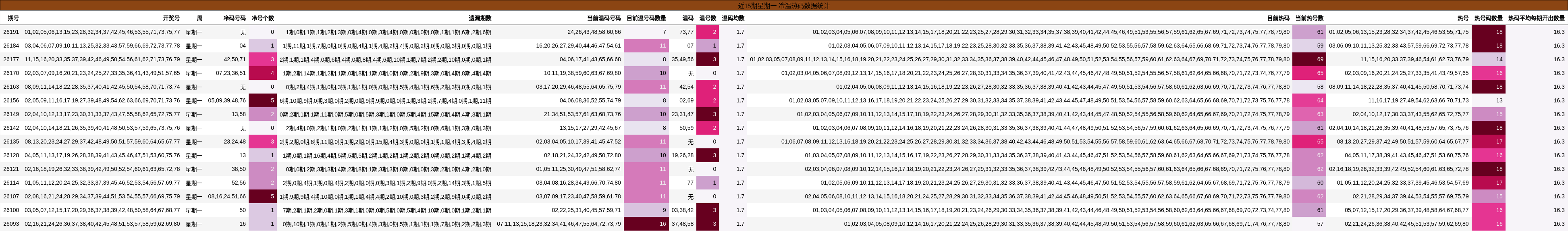
Task: Select period number 26191
Action: click(11, 32)
